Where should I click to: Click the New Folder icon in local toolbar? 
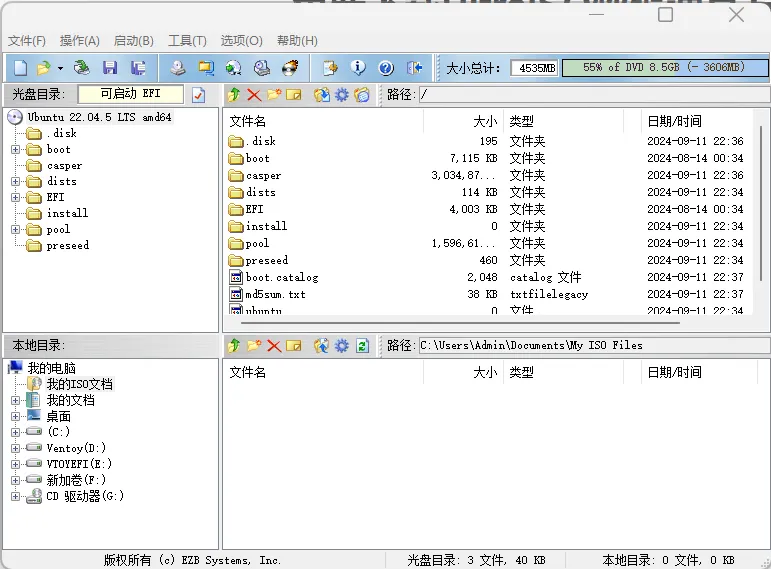coord(254,346)
